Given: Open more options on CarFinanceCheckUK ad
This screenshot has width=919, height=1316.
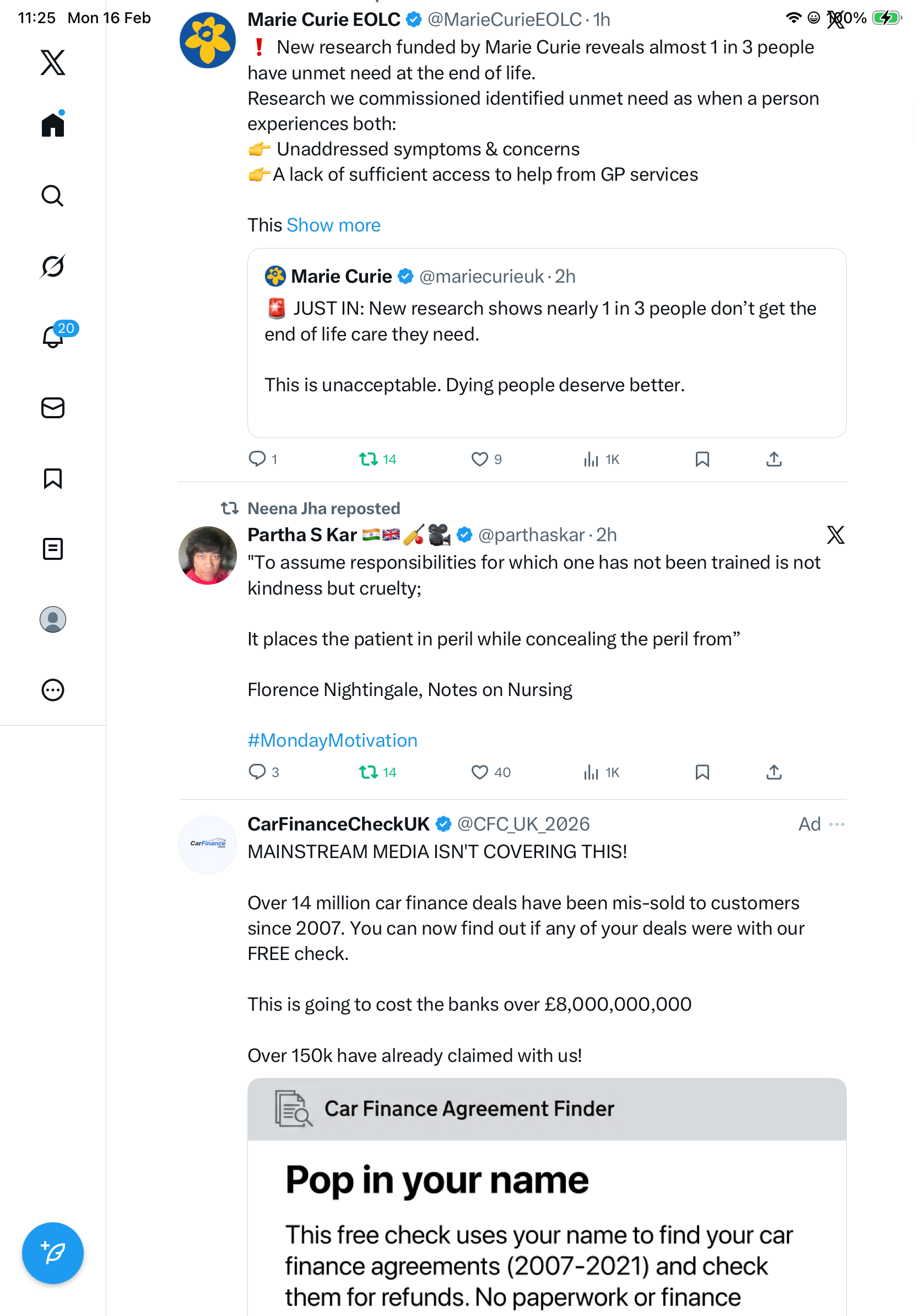Looking at the screenshot, I should coord(836,824).
